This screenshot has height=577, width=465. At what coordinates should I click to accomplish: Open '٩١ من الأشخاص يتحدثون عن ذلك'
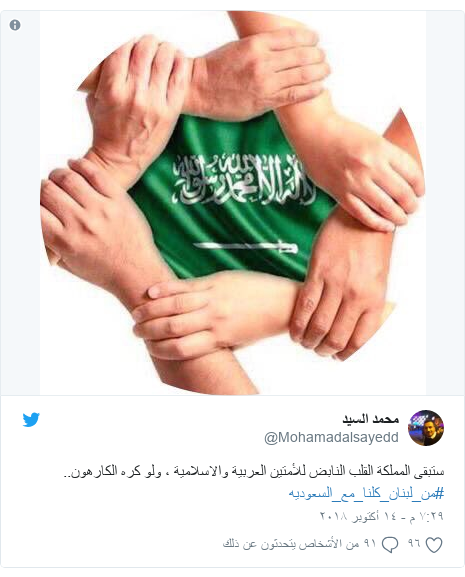click(299, 544)
